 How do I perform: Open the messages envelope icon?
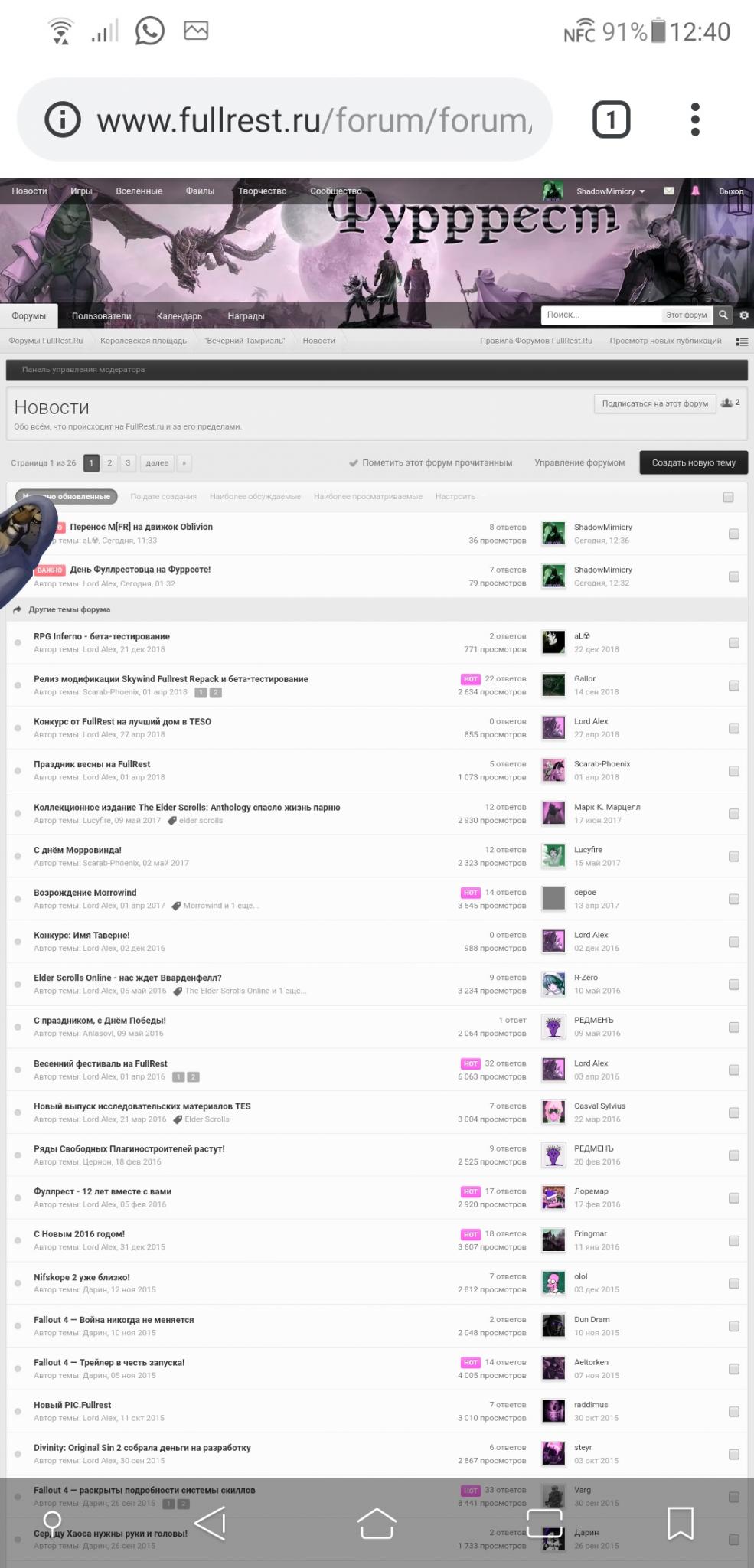[669, 191]
